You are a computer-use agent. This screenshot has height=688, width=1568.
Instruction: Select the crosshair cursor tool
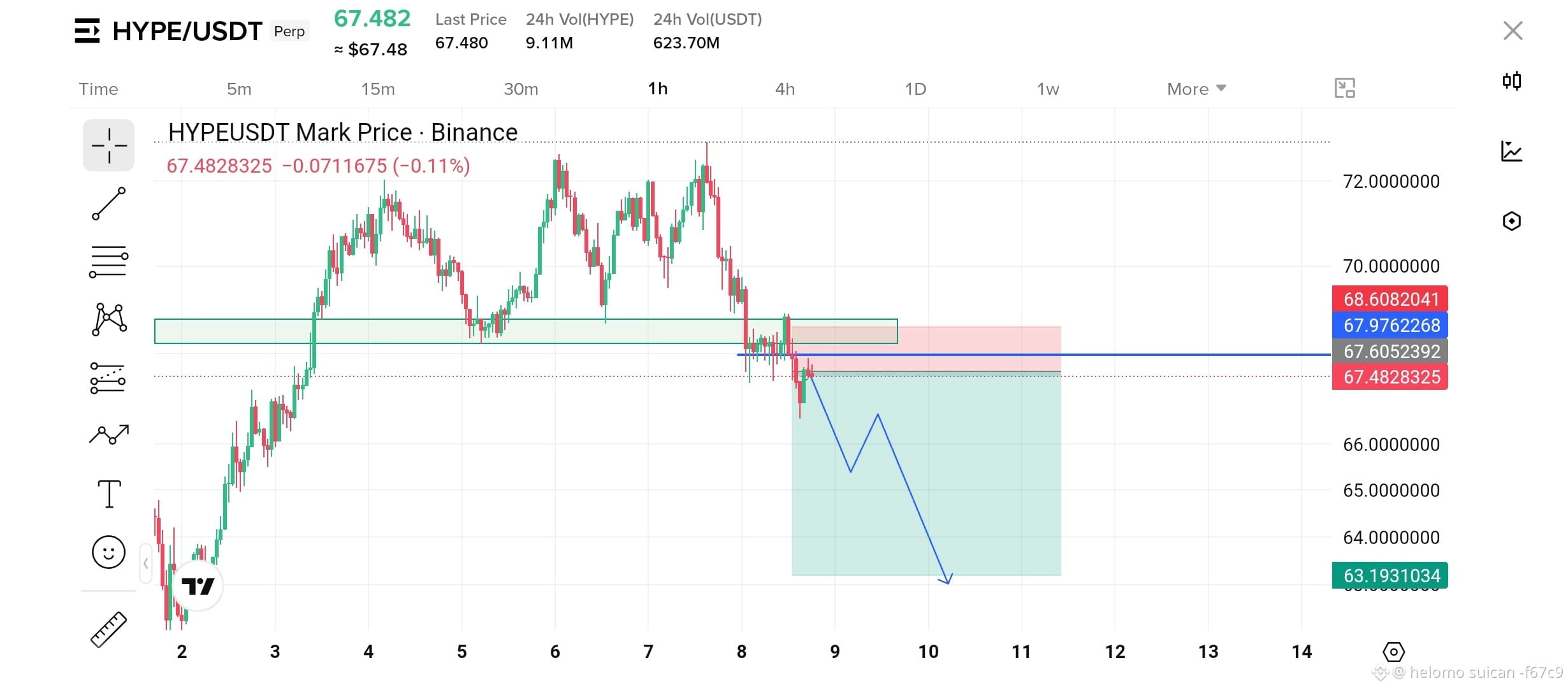point(109,145)
